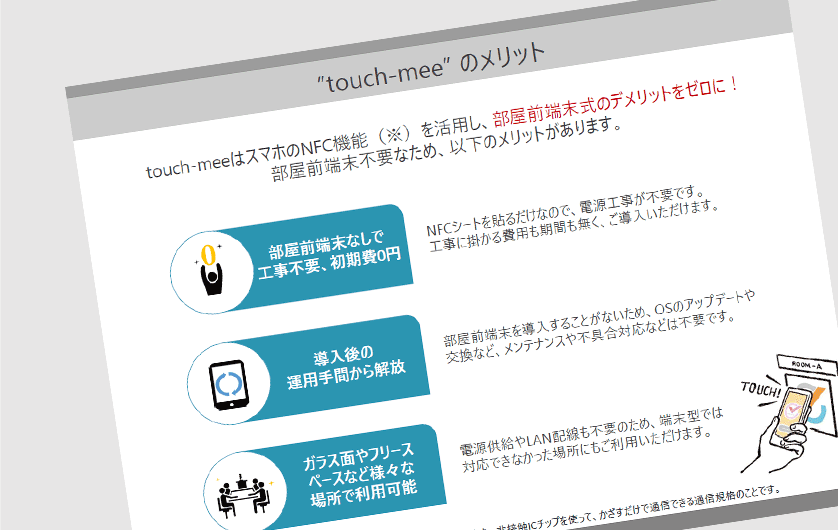Image resolution: width=838 pixels, height=530 pixels.
Task: Click the "touch-mee" のメリット slide title
Action: (x=431, y=66)
